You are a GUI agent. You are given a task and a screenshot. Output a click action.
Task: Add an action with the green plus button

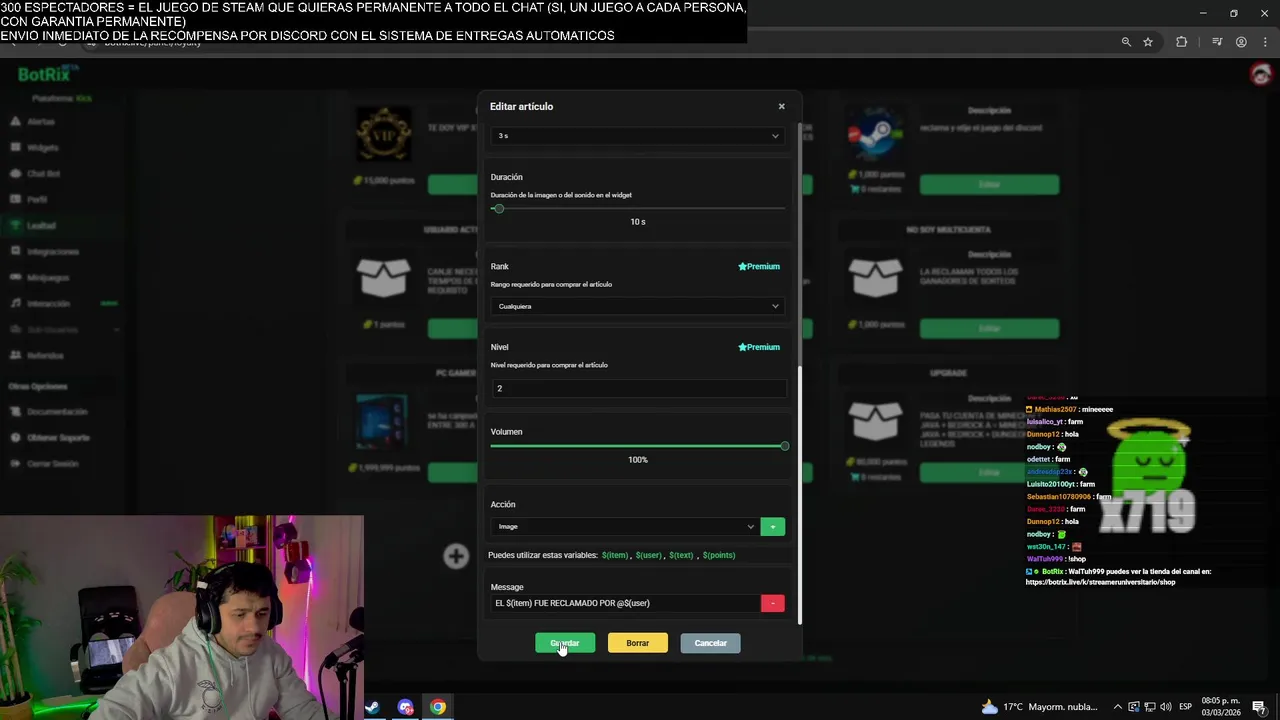click(772, 526)
